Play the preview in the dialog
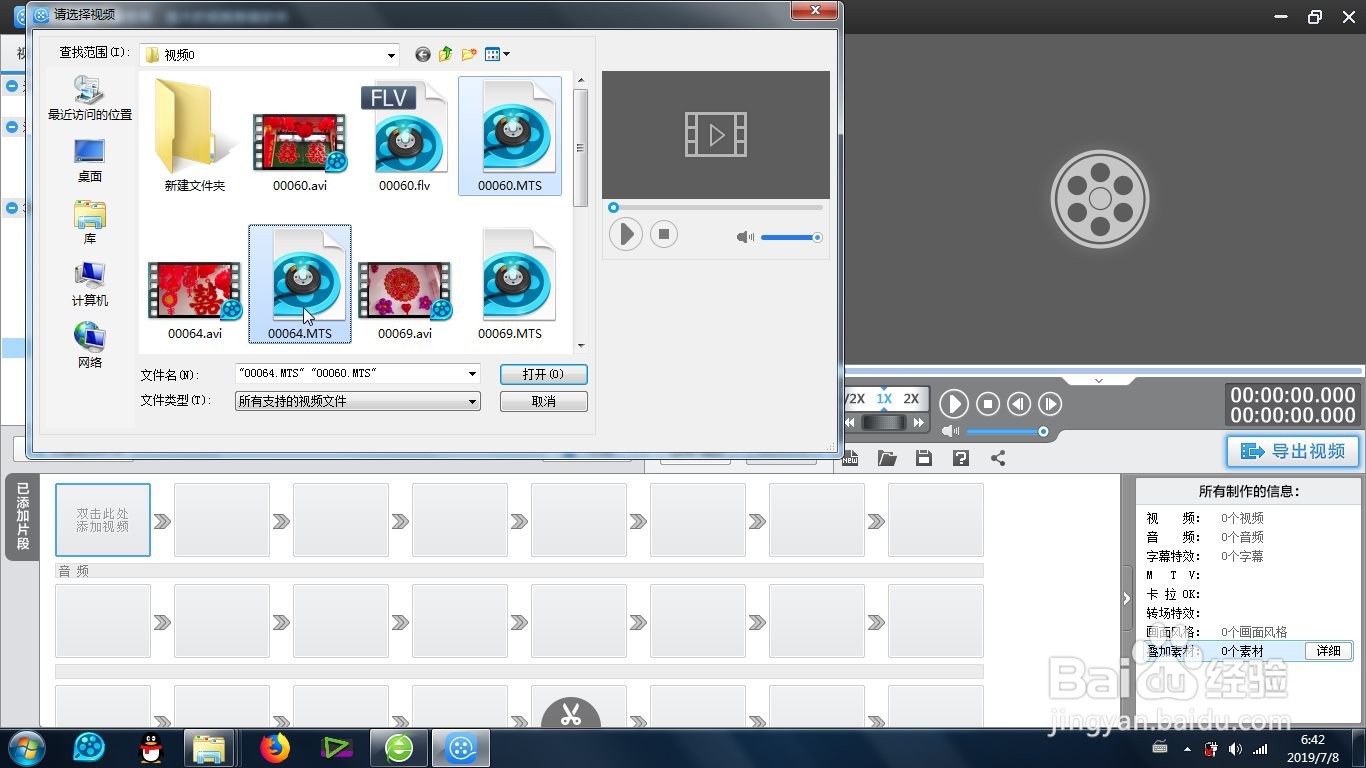Image resolution: width=1366 pixels, height=768 pixels. [x=626, y=235]
